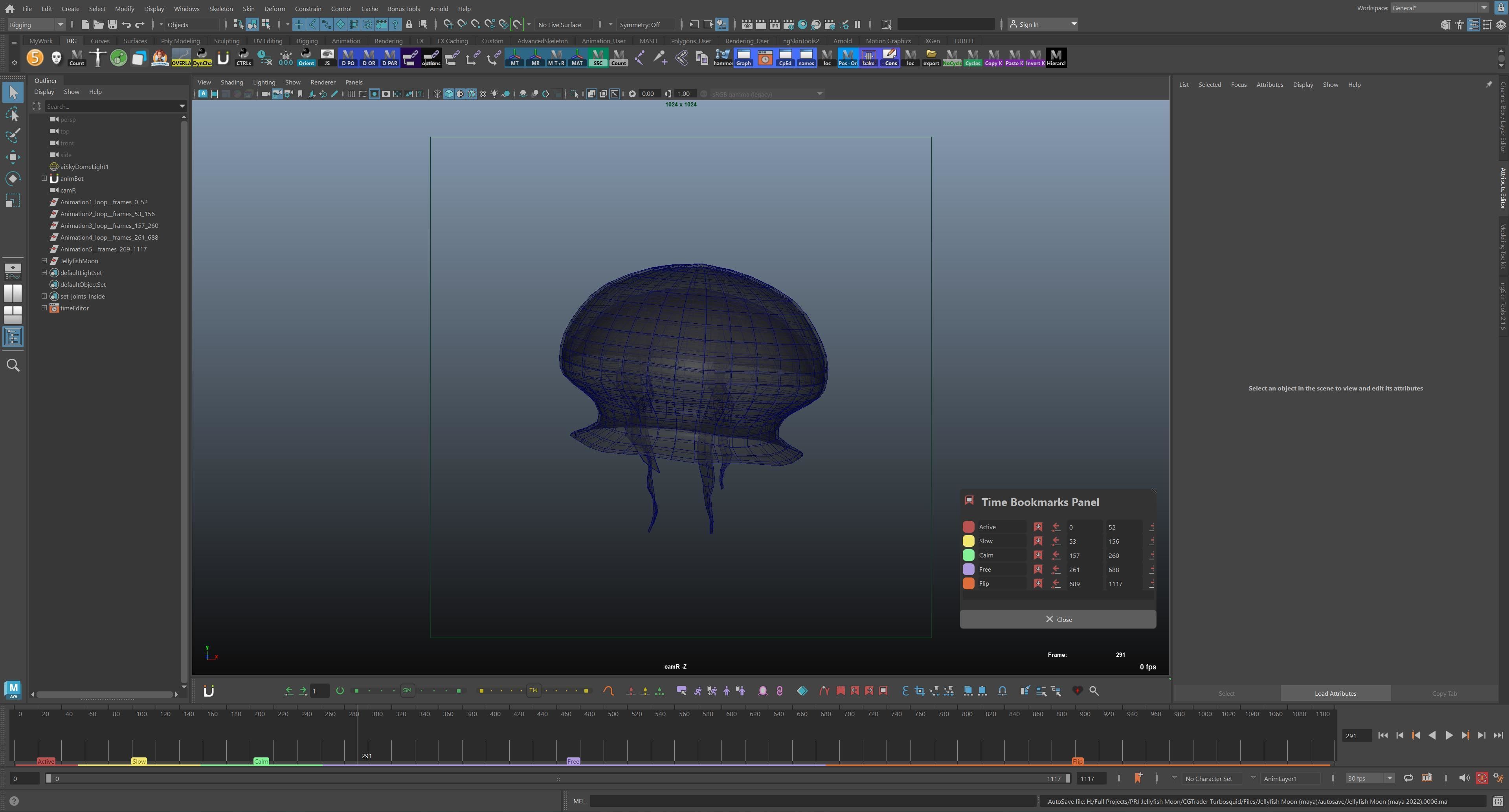
Task: Click the Free bookmark marker on the timeline
Action: [x=573, y=762]
